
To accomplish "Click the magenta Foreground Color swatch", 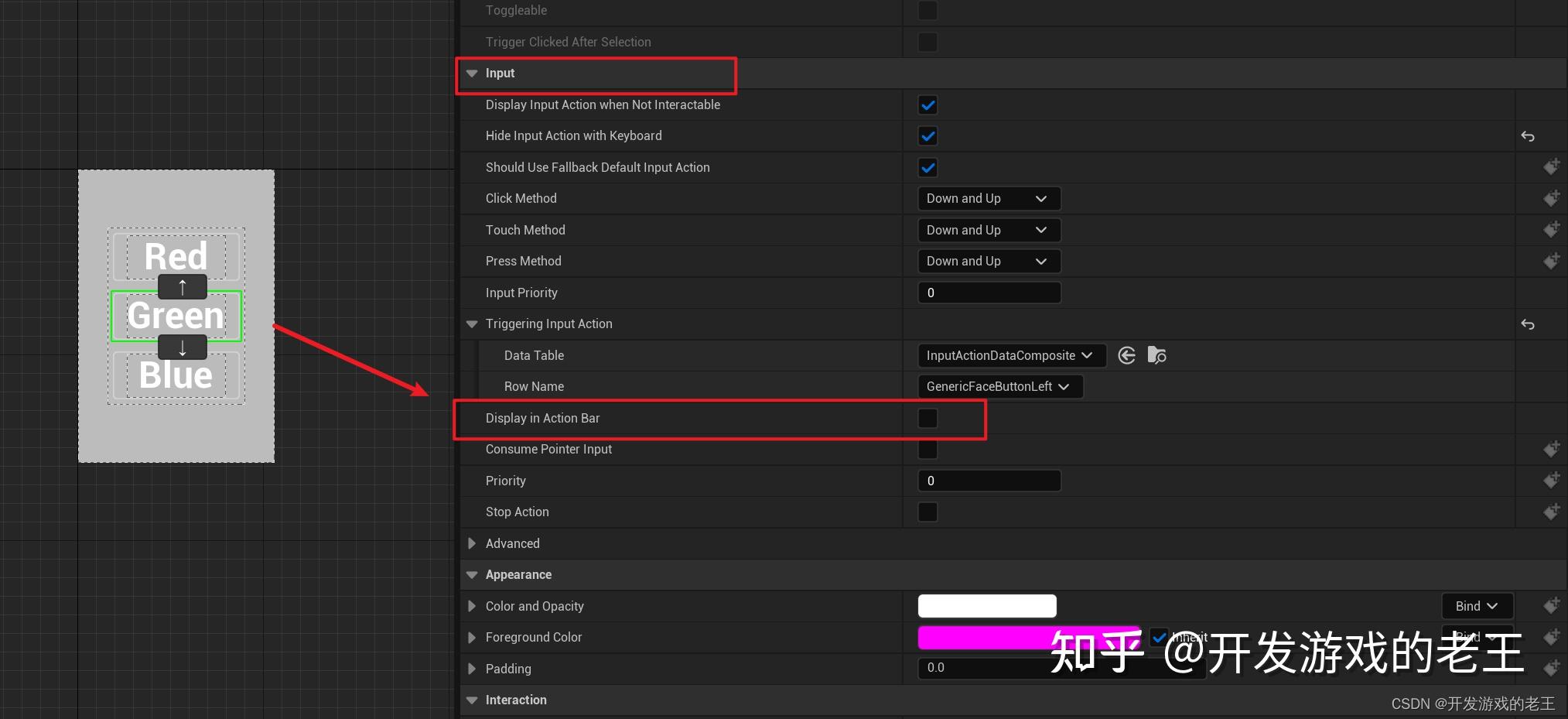I will [x=1006, y=637].
